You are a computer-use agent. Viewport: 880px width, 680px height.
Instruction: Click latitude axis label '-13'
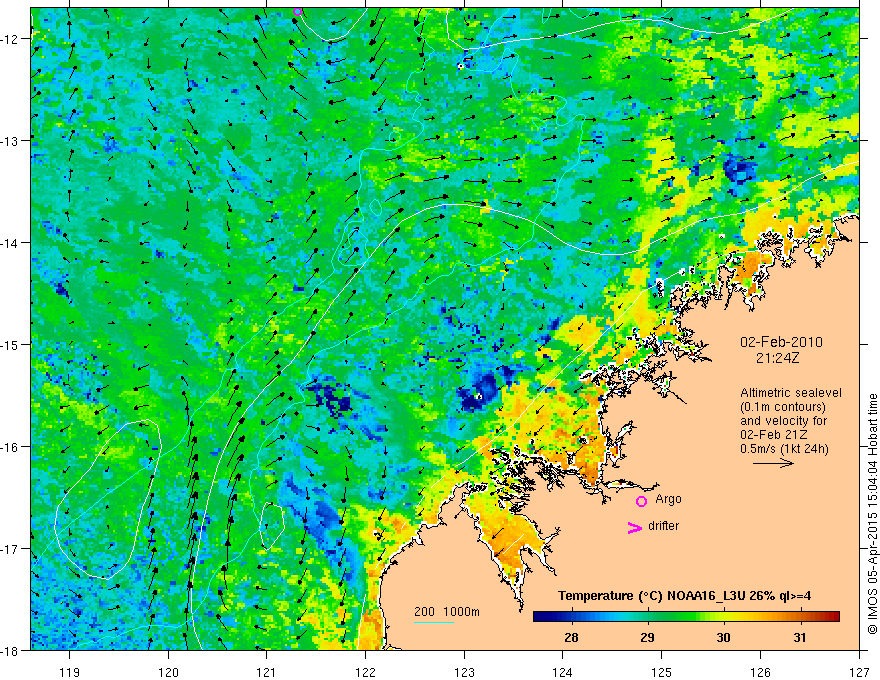[11, 141]
